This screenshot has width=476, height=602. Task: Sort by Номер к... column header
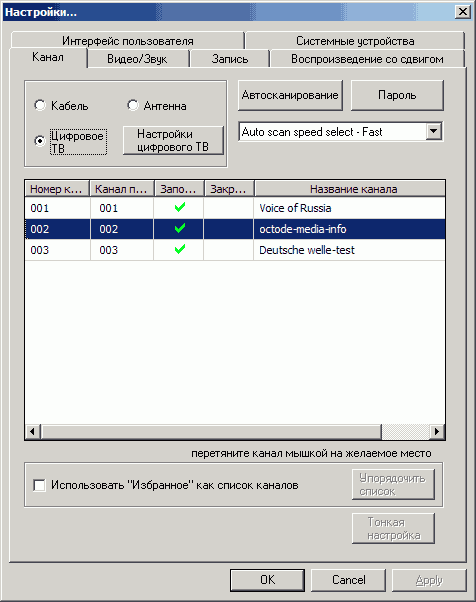coord(57,189)
